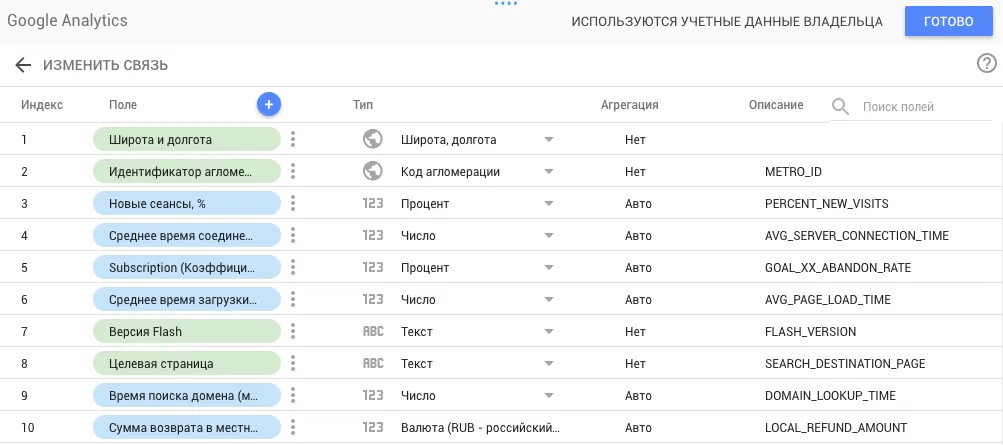
Task: Click 123 type icon in LOCAL_REFUND_AMOUNT row
Action: pyautogui.click(x=373, y=427)
